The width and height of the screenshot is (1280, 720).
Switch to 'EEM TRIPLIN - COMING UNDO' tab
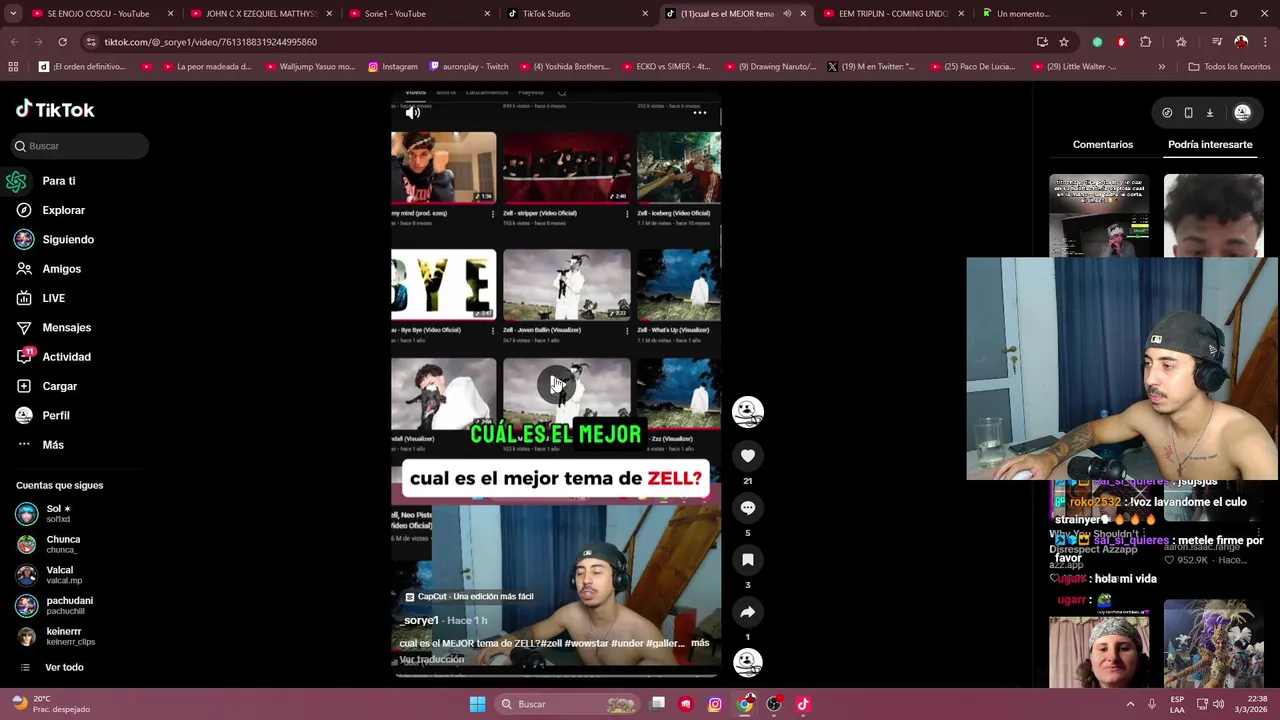coord(893,14)
